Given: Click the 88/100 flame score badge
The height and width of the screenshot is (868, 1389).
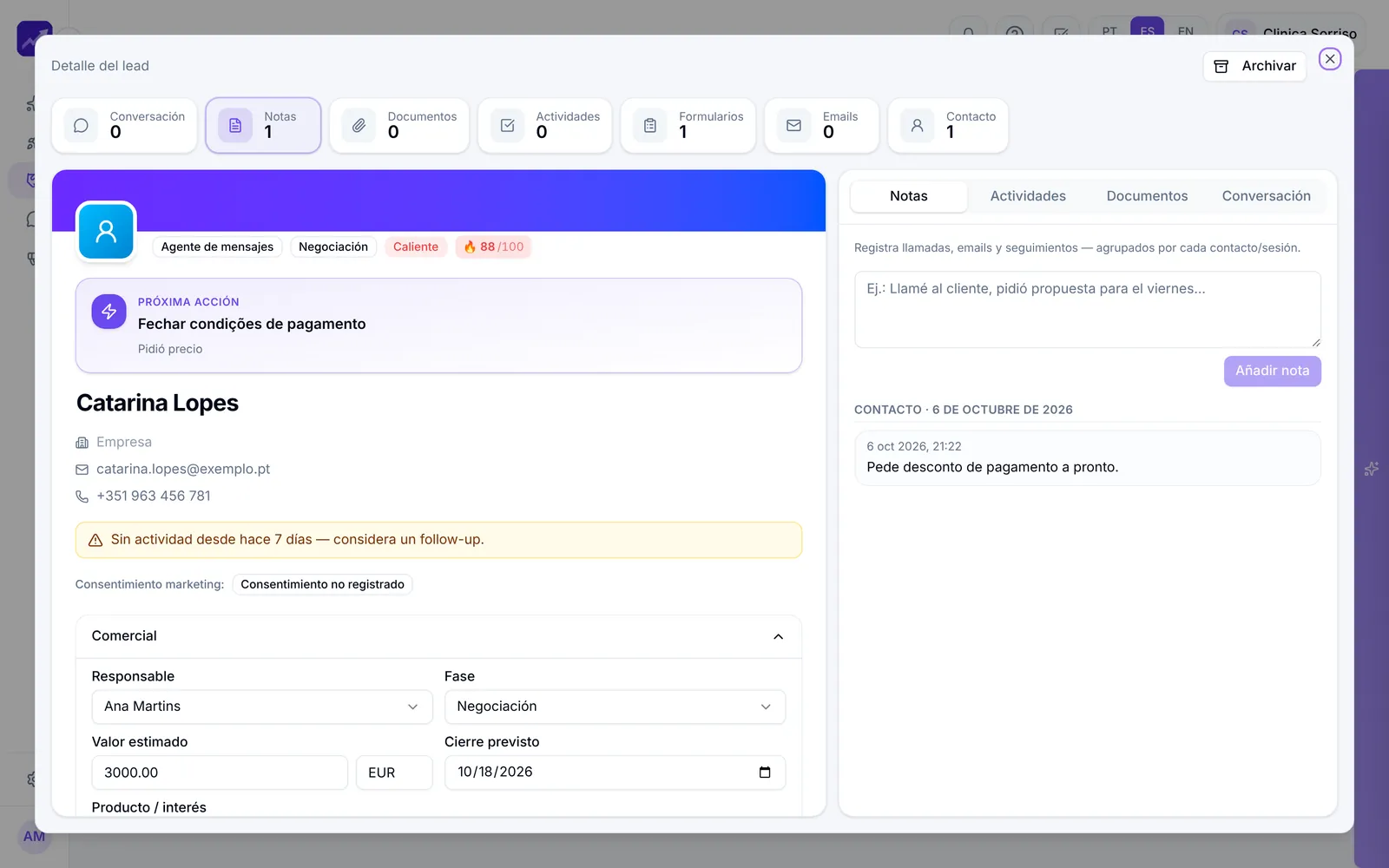Looking at the screenshot, I should pos(493,247).
